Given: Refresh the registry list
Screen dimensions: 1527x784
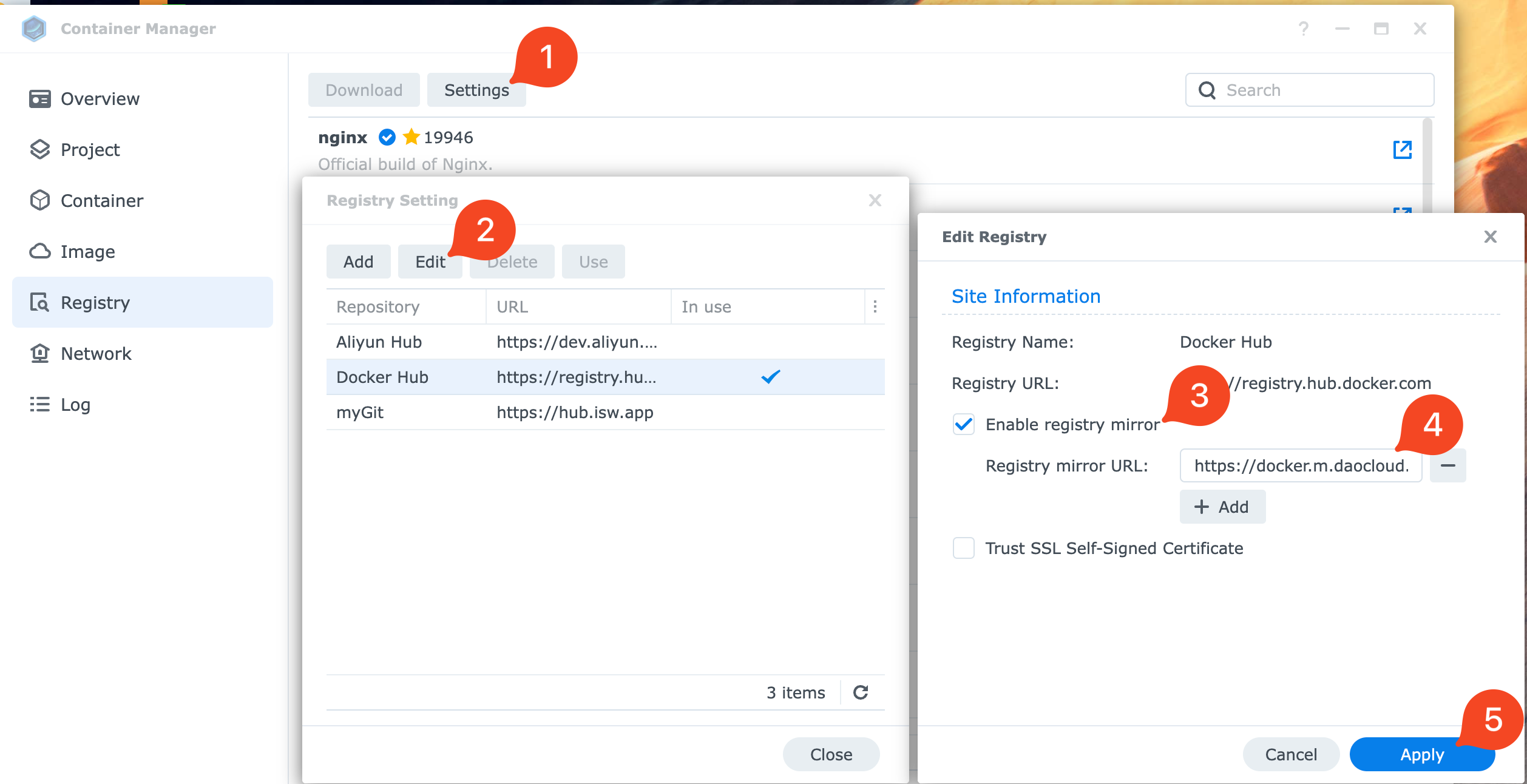Looking at the screenshot, I should click(x=861, y=692).
